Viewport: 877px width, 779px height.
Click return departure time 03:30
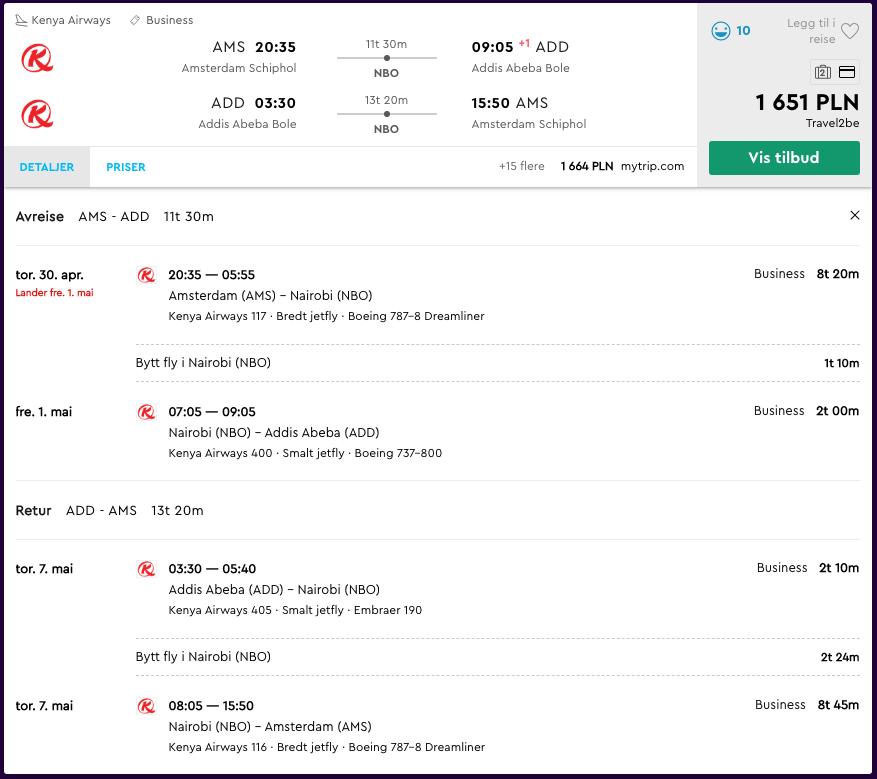pos(275,103)
